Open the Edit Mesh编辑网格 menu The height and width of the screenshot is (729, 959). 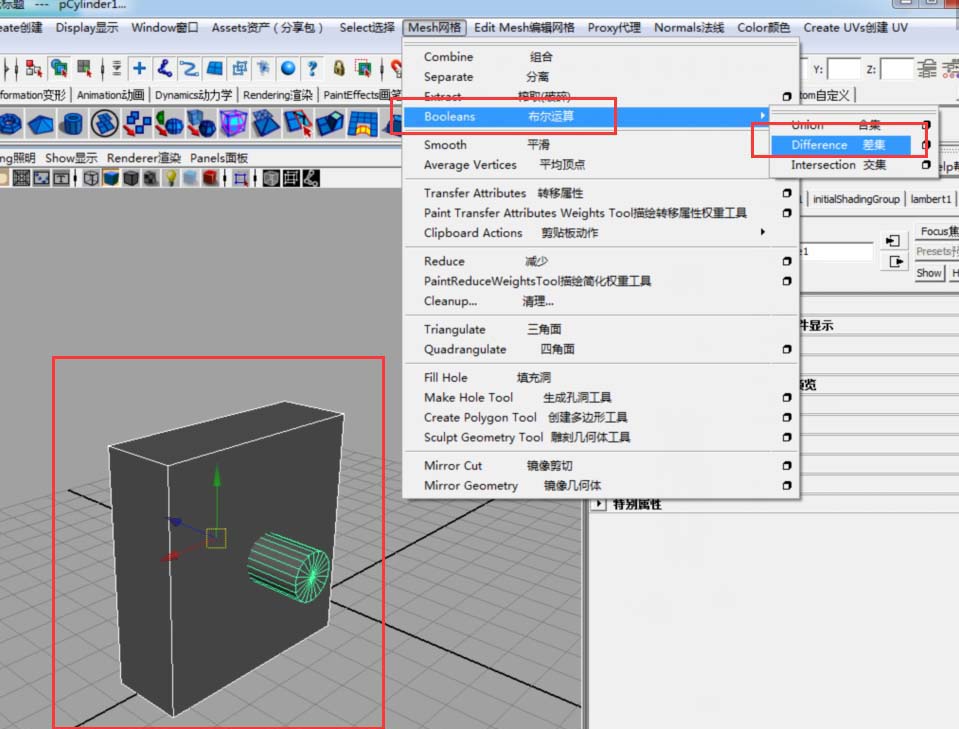point(524,28)
